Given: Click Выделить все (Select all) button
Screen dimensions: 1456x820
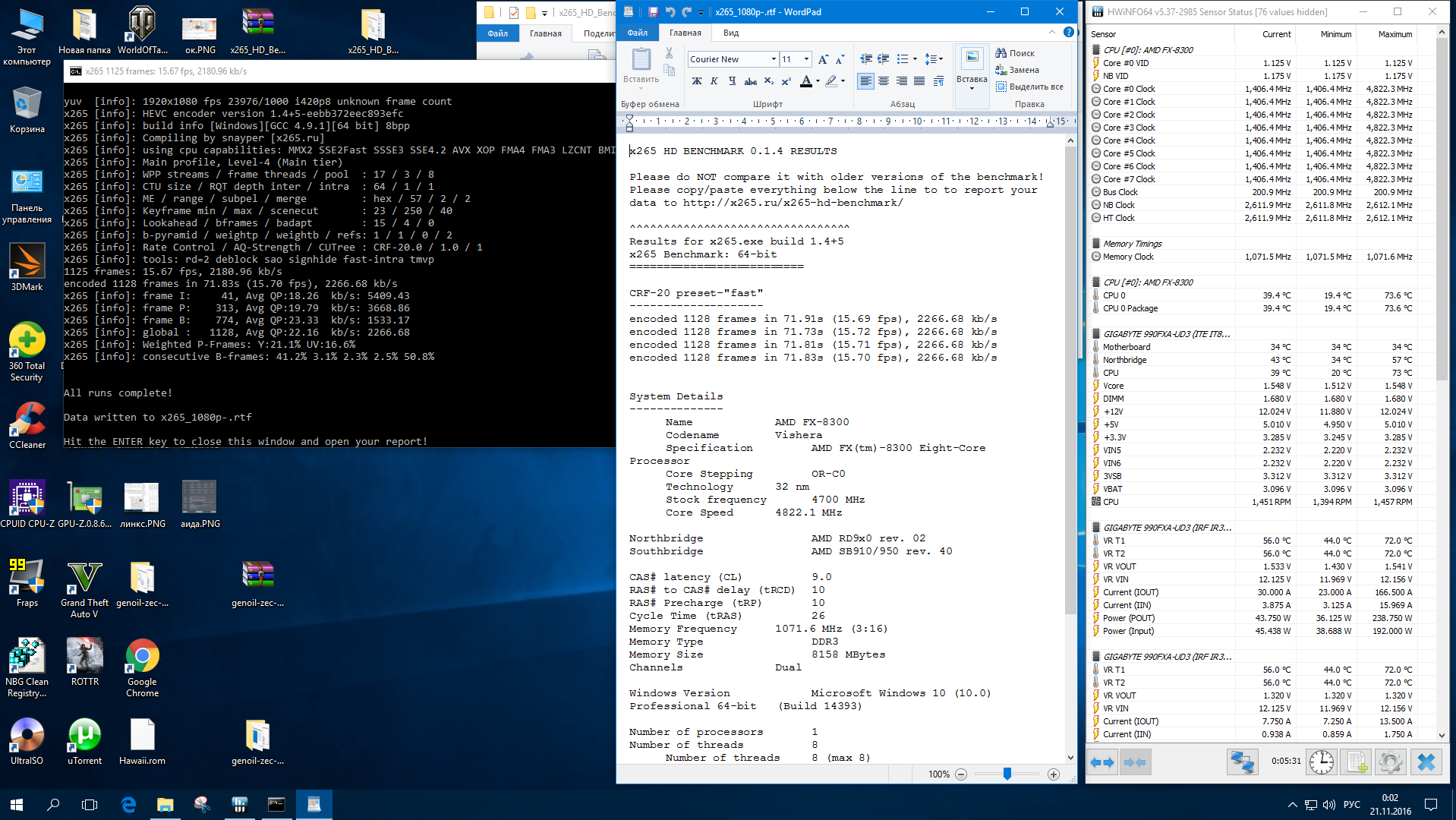Looking at the screenshot, I should pyautogui.click(x=1029, y=87).
